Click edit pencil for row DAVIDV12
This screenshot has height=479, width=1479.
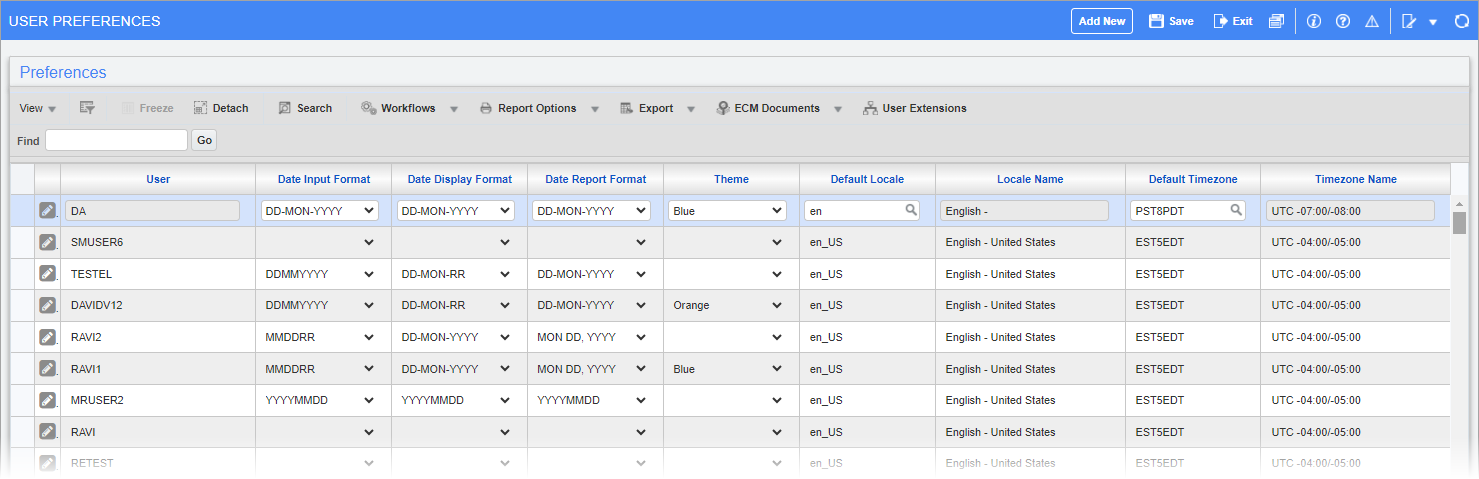47,305
